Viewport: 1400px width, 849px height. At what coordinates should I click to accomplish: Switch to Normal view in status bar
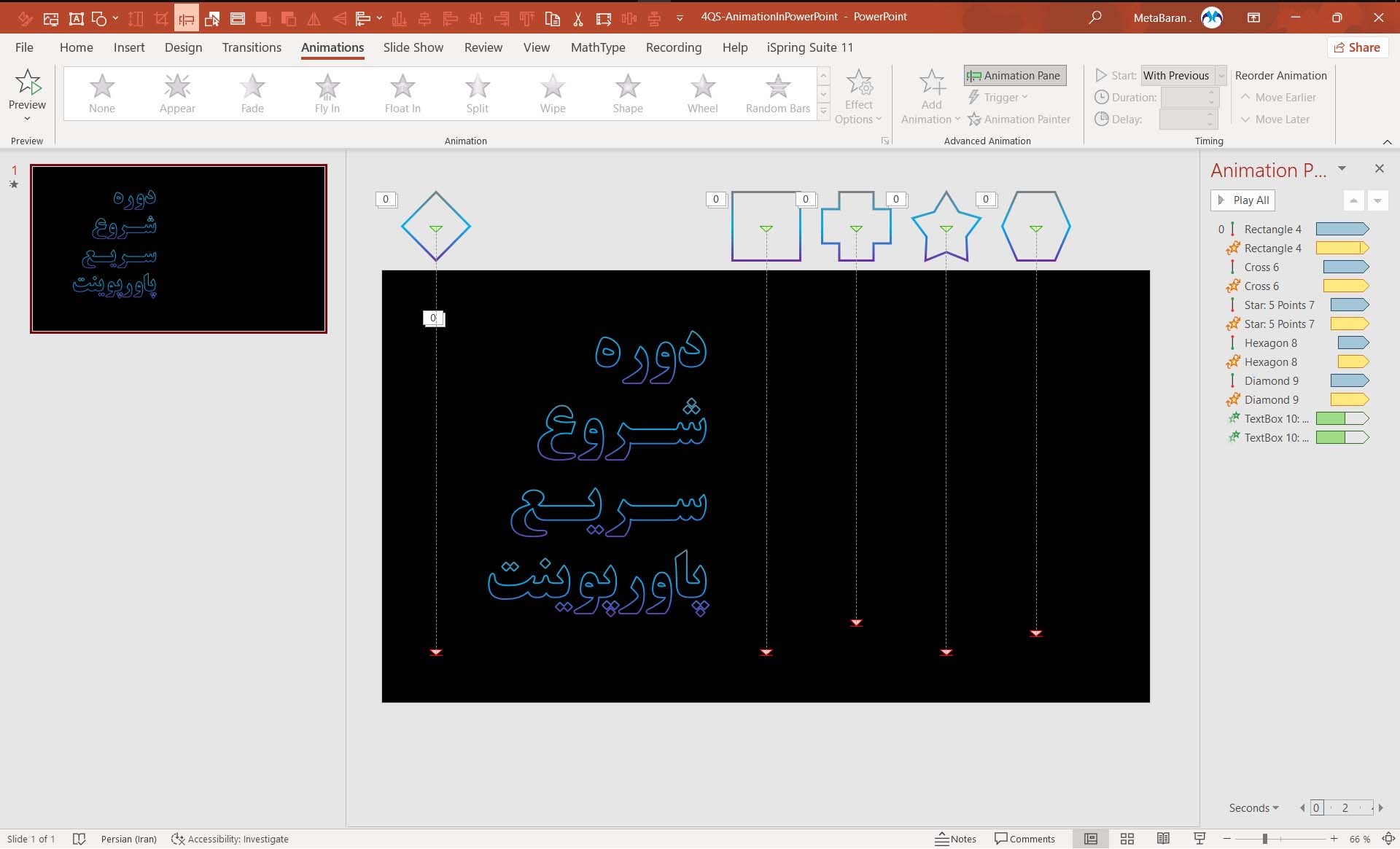pyautogui.click(x=1091, y=839)
